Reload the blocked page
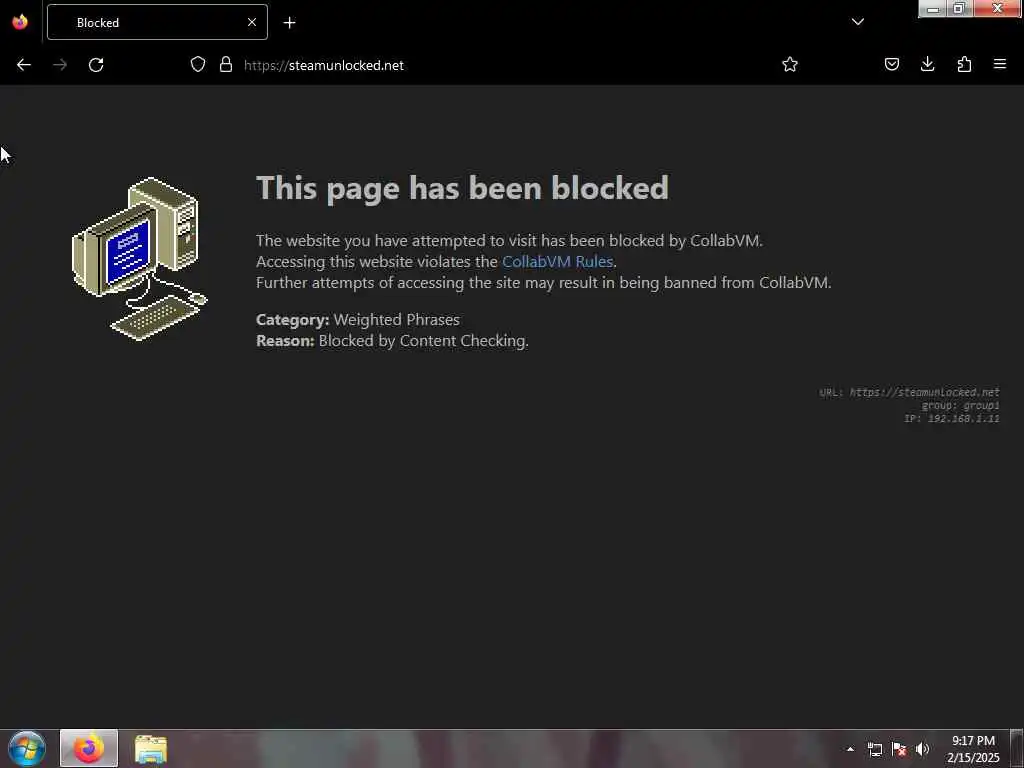1024x768 pixels. pyautogui.click(x=96, y=65)
